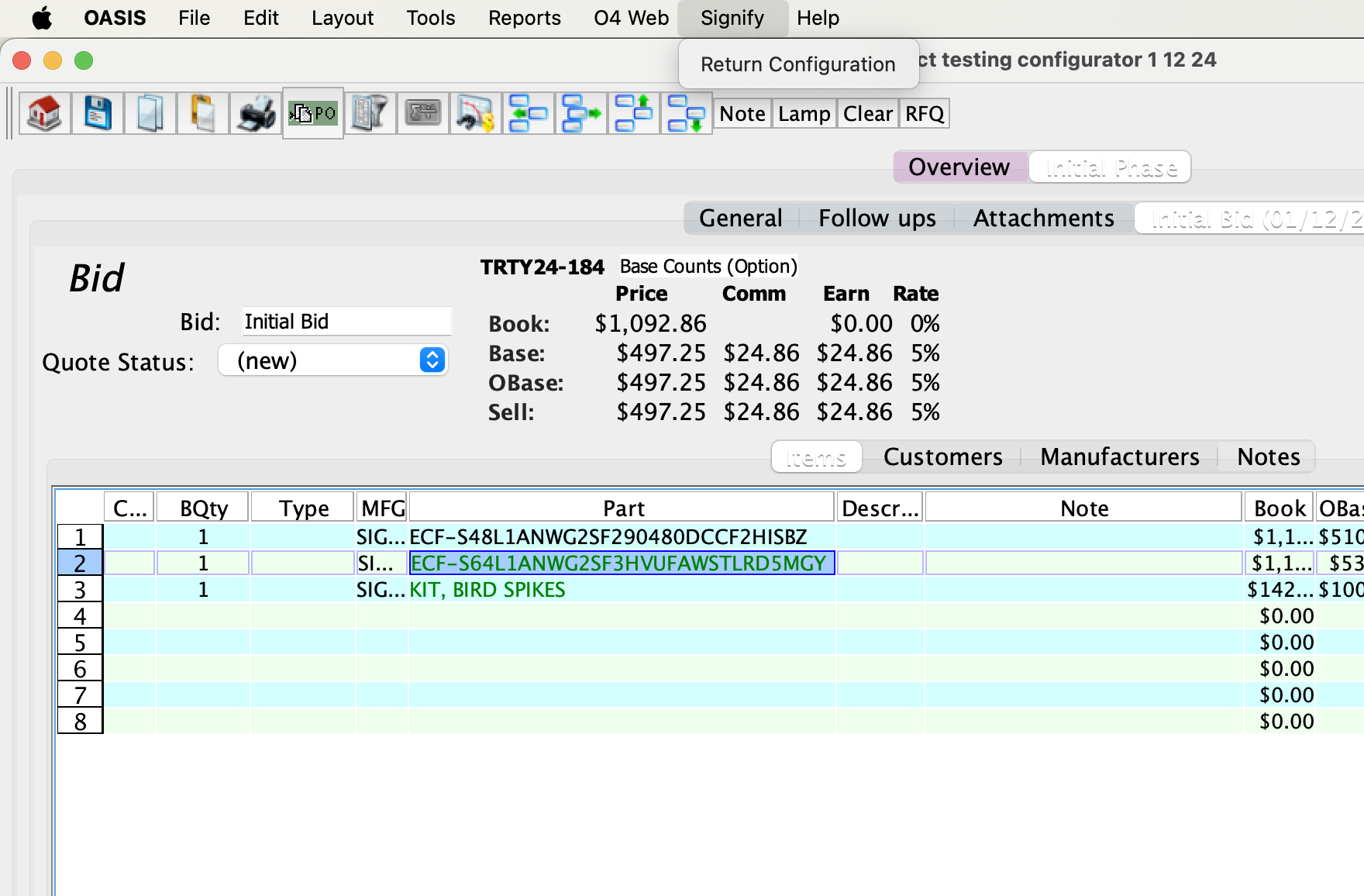Toggle the checkbox for row 1
Image resolution: width=1364 pixels, height=896 pixels.
(x=129, y=536)
